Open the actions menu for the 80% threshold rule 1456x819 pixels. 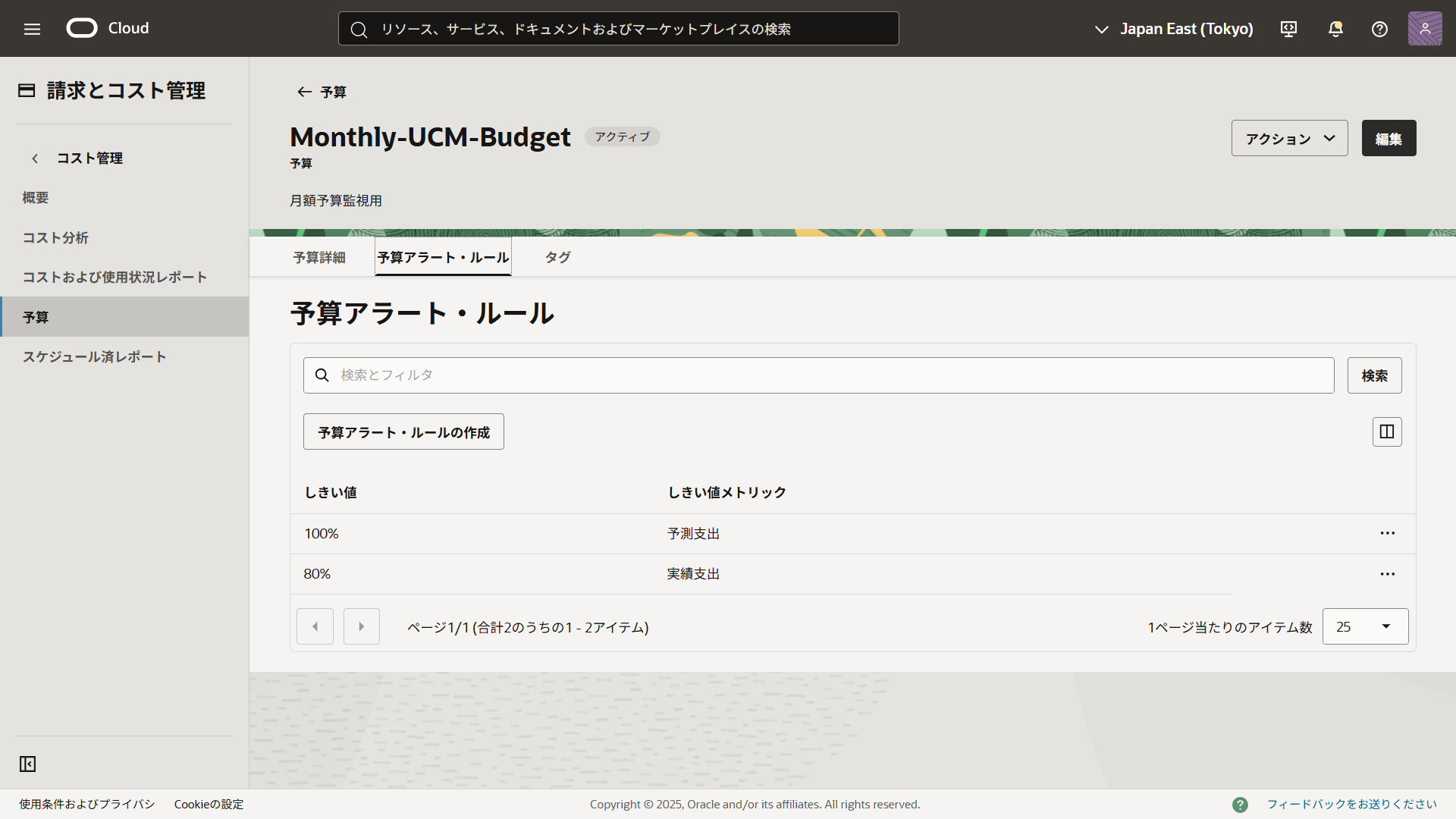1388,574
